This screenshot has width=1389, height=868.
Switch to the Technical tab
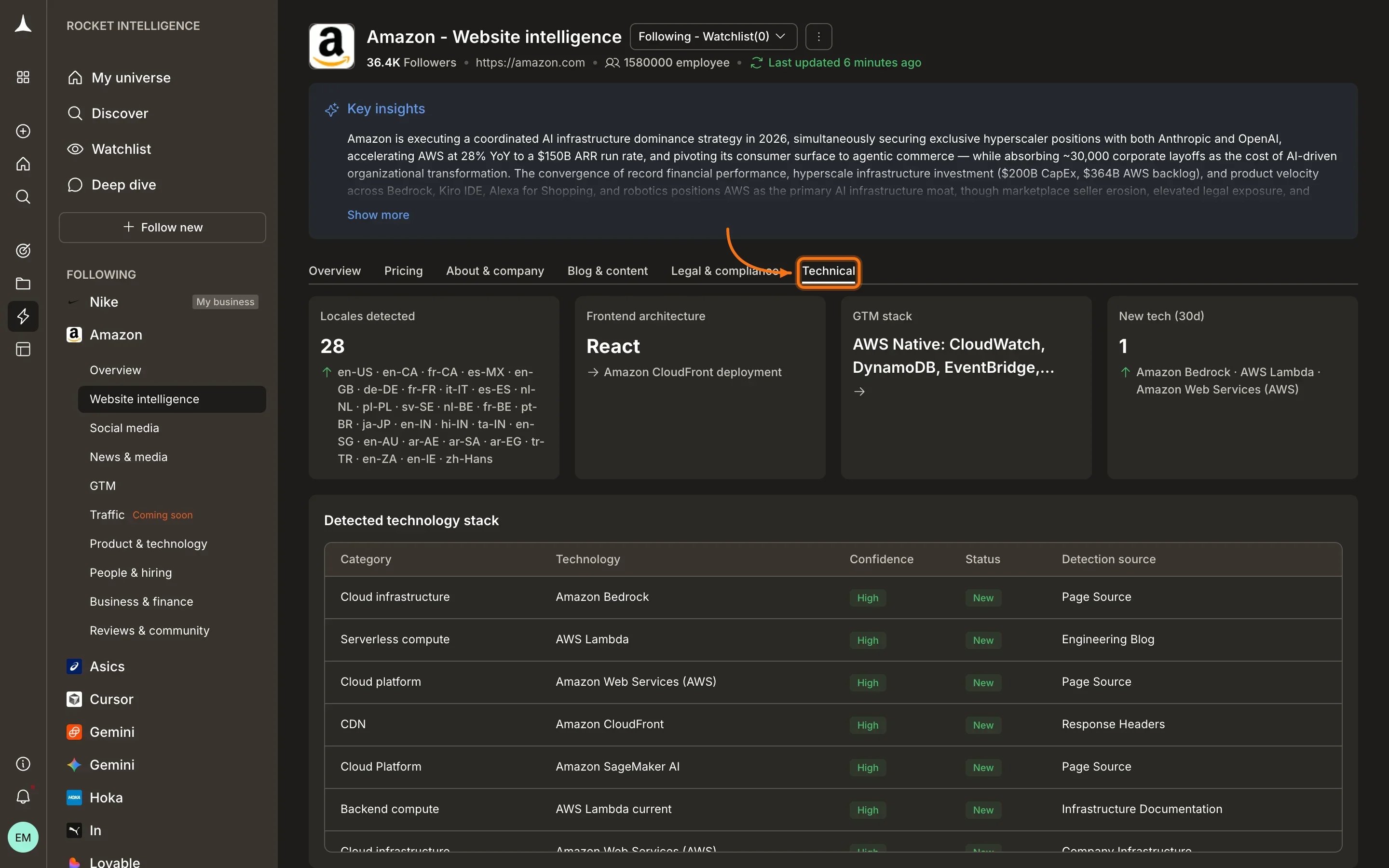(828, 271)
